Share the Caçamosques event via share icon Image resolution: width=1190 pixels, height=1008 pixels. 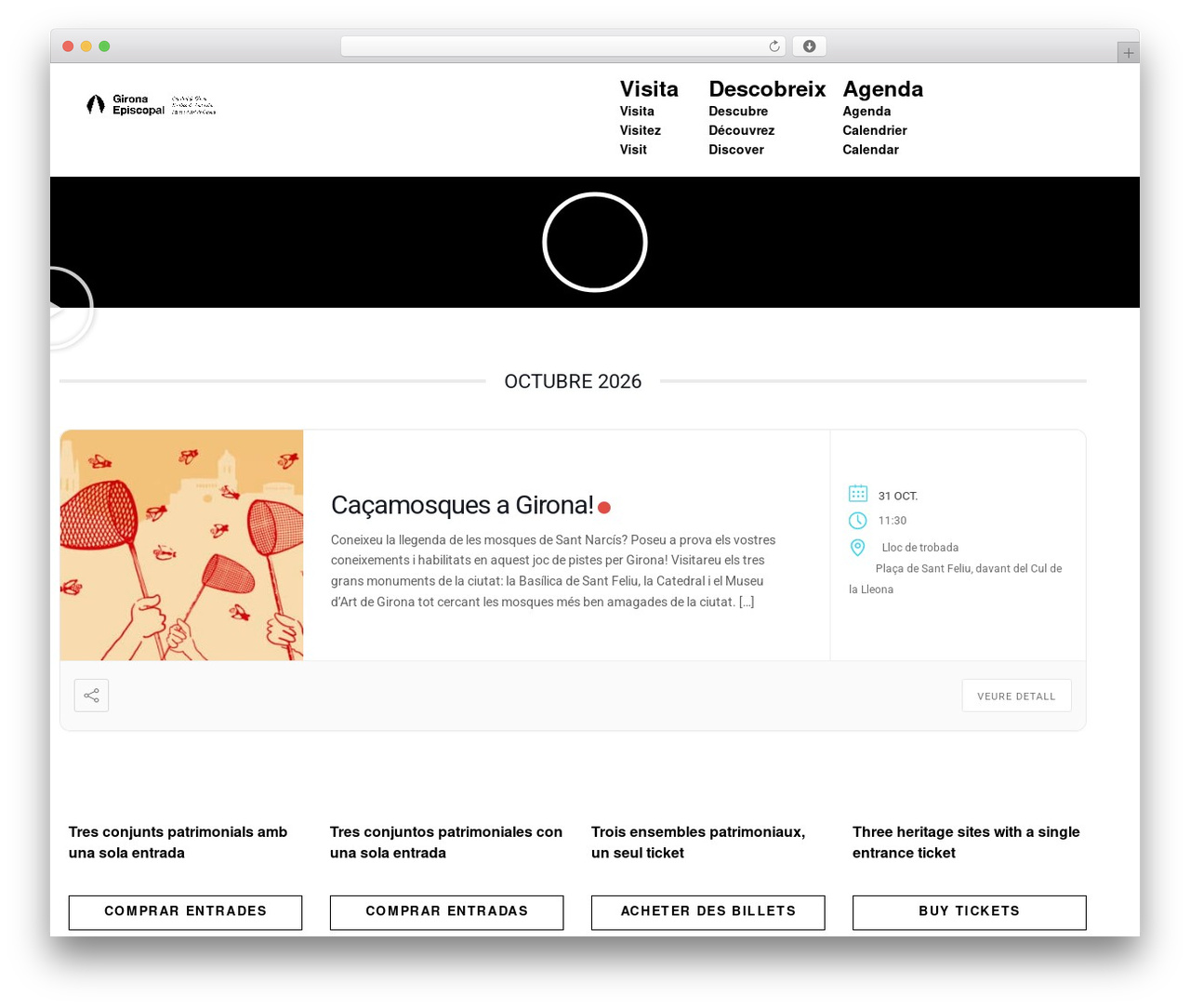(x=91, y=696)
